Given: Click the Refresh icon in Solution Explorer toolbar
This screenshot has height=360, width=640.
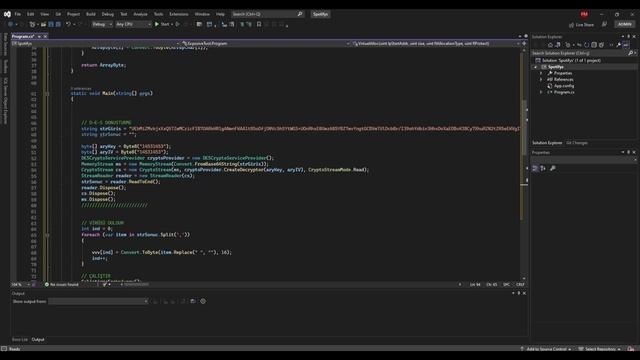Looking at the screenshot, I should click(587, 45).
